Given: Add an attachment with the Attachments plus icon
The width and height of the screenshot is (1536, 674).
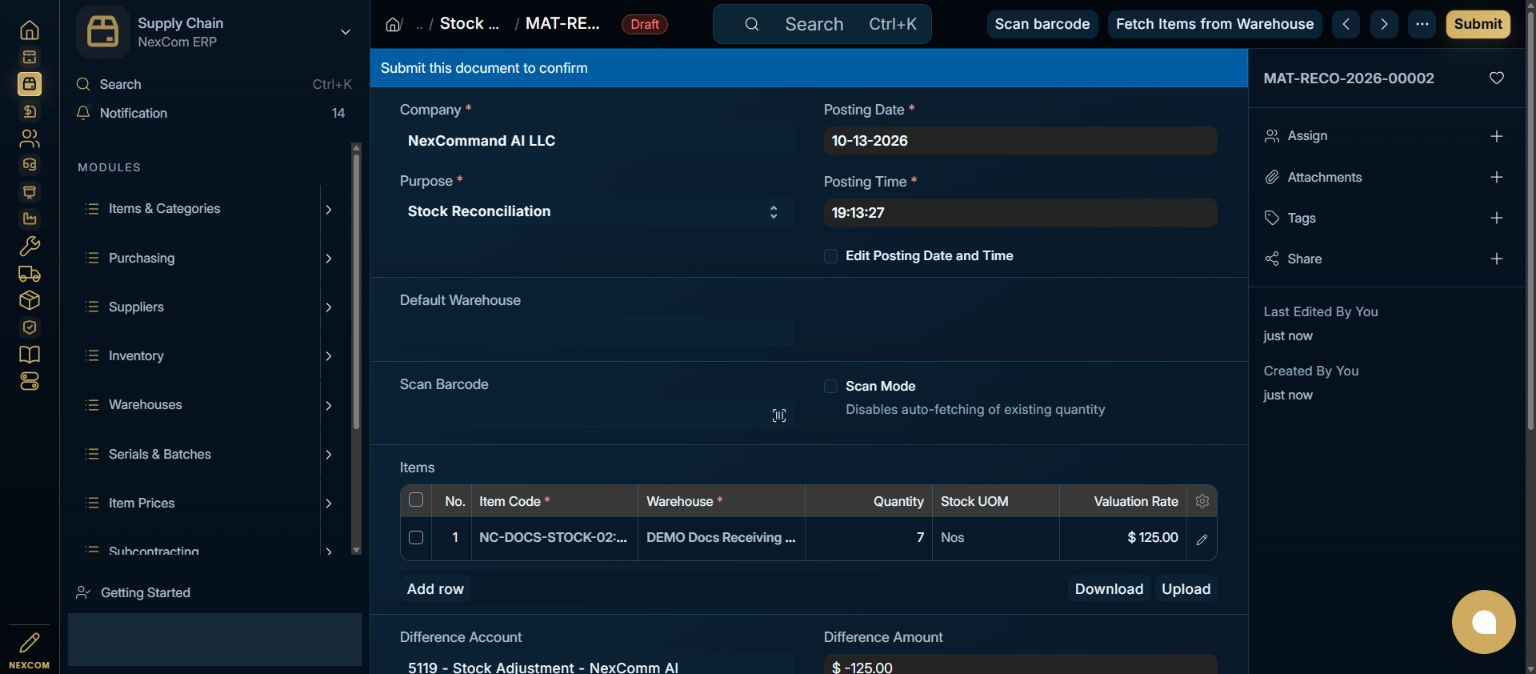Looking at the screenshot, I should [x=1496, y=177].
